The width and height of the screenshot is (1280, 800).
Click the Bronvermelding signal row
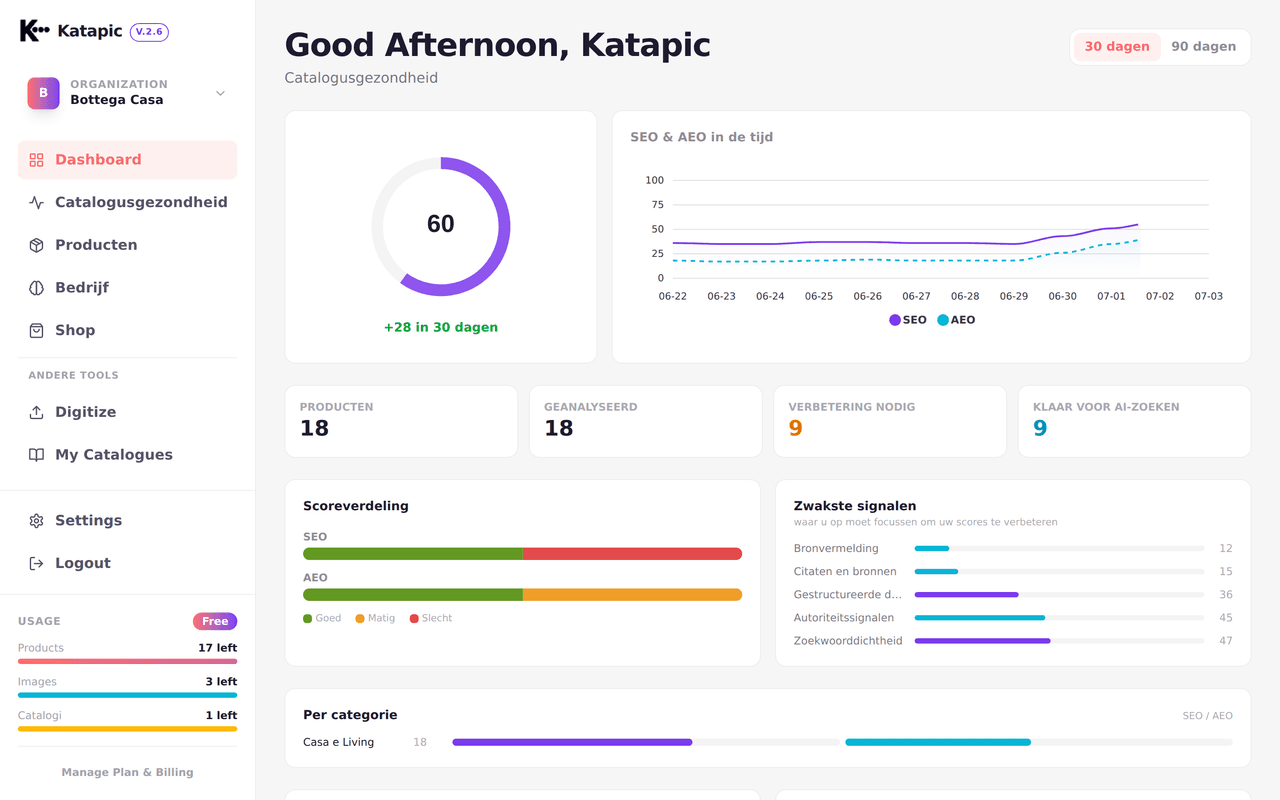point(1013,549)
